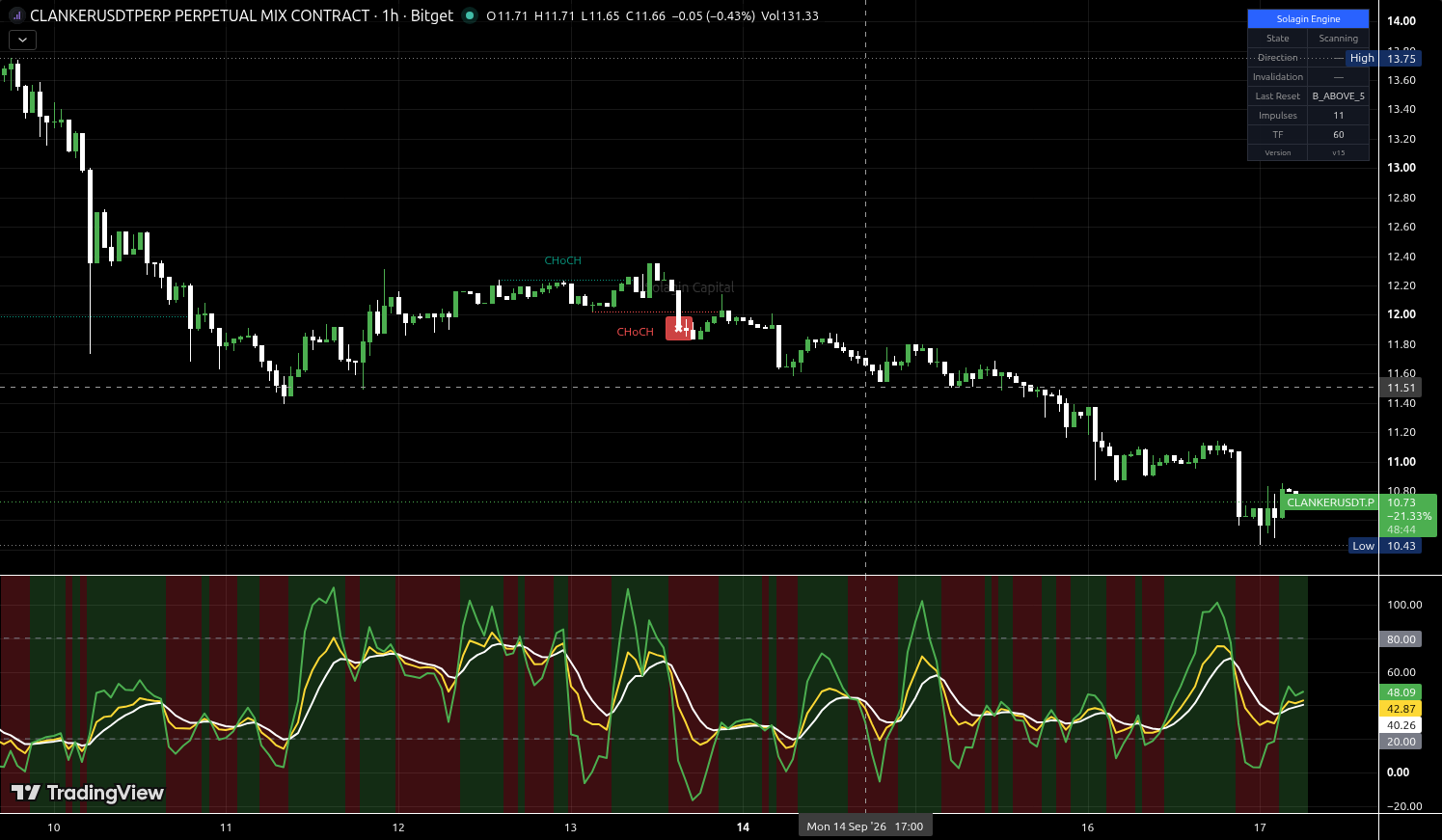Click the Mon 14 Sep '26 17:00 time label
1442x840 pixels.
tap(865, 826)
